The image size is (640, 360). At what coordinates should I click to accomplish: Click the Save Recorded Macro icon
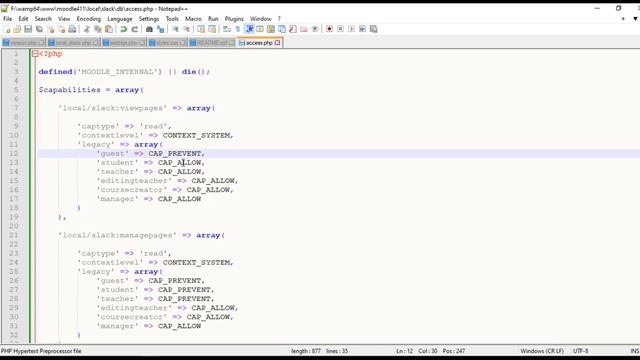[x=373, y=29]
